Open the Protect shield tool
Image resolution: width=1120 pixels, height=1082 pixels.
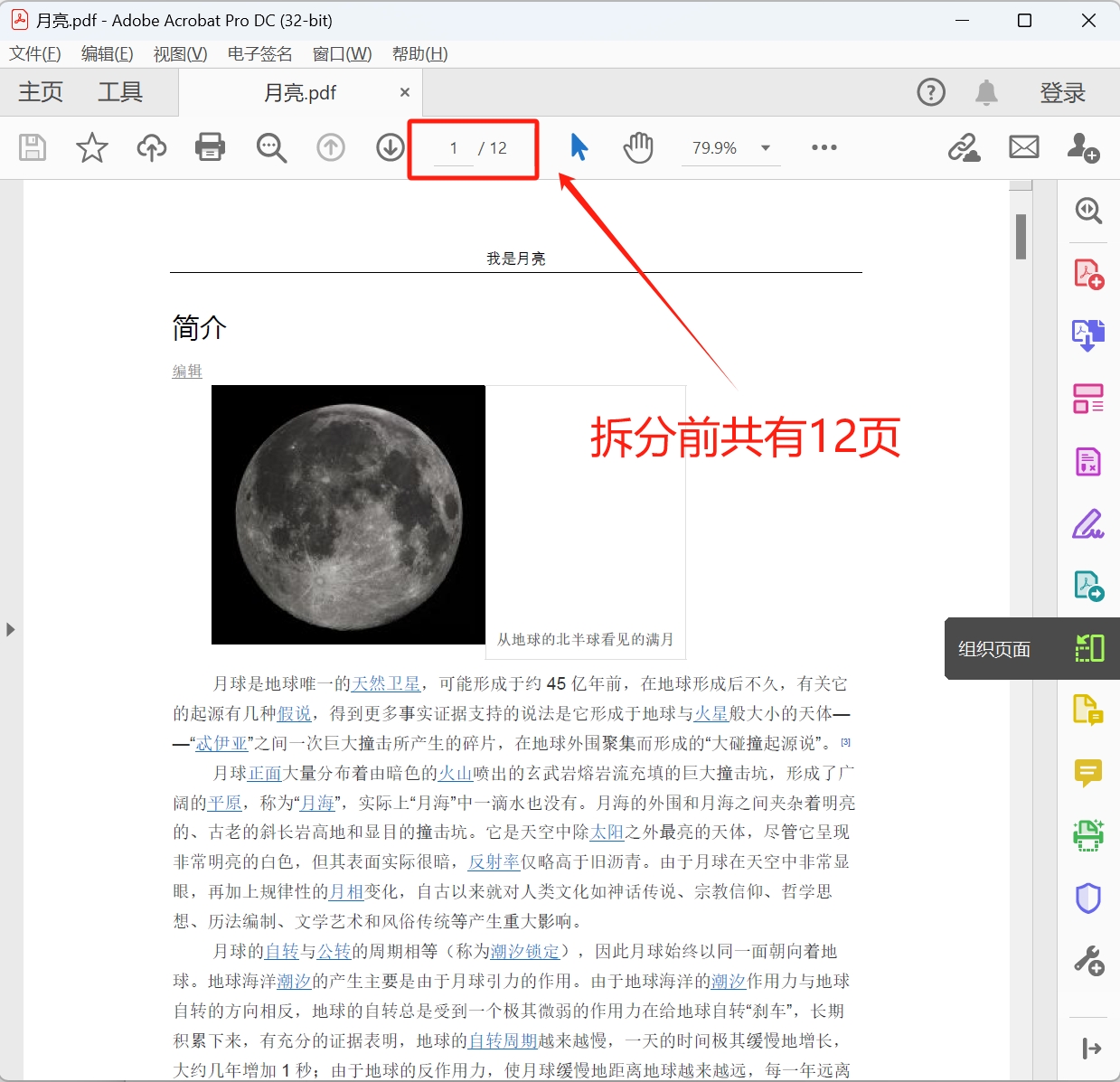(1088, 897)
